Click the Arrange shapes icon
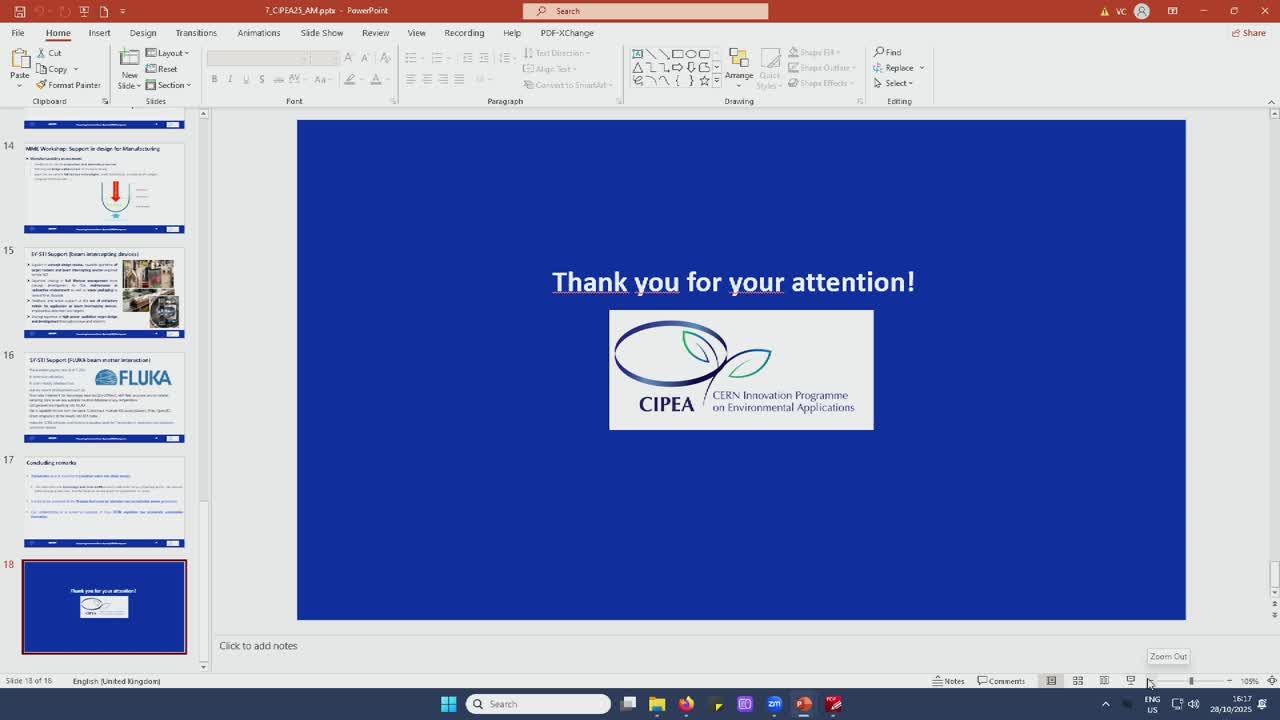Viewport: 1280px width, 720px height. (x=739, y=66)
